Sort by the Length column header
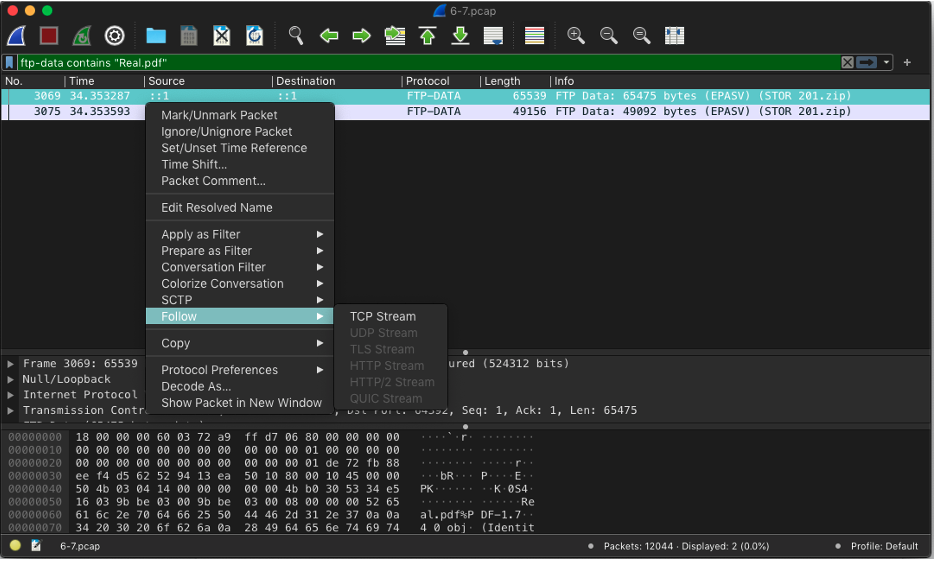 pyautogui.click(x=515, y=81)
